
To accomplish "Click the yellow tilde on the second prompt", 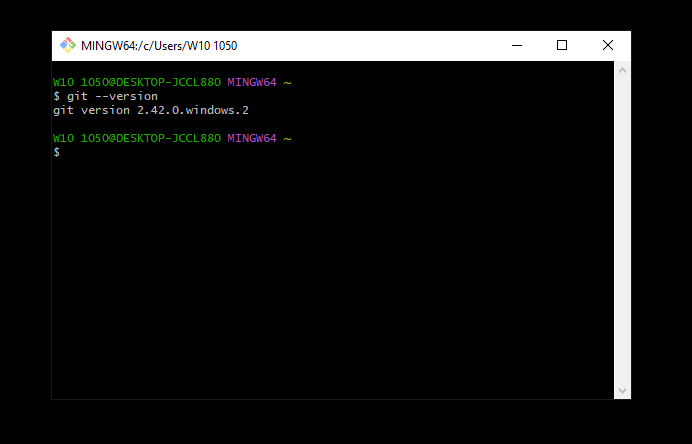I will [x=287, y=139].
